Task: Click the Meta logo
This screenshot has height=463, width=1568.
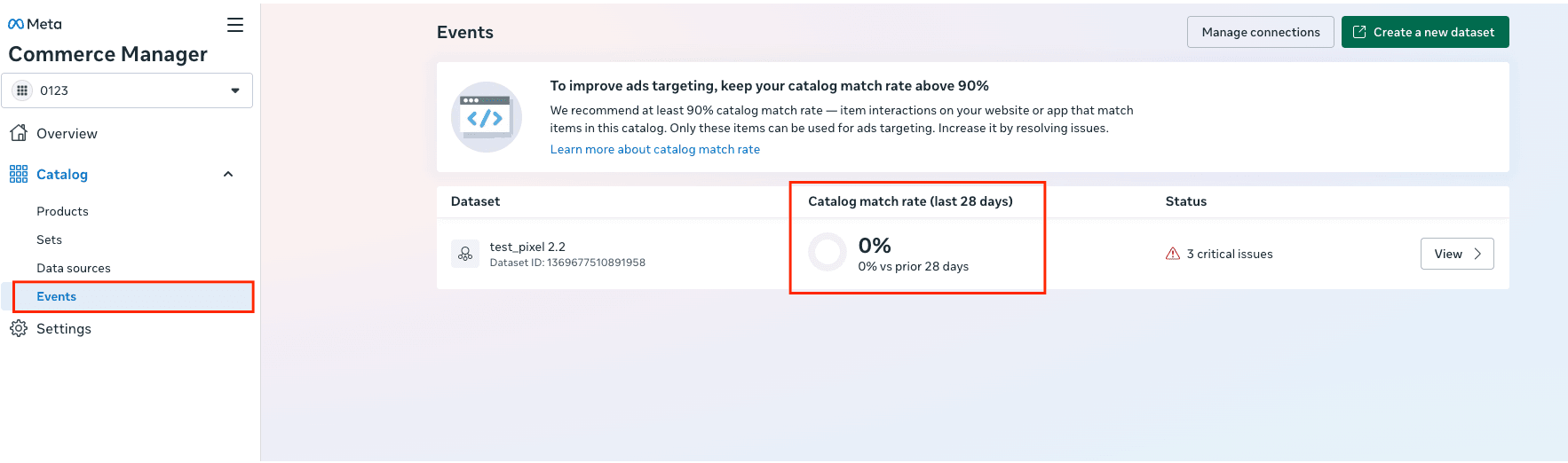Action: click(35, 24)
